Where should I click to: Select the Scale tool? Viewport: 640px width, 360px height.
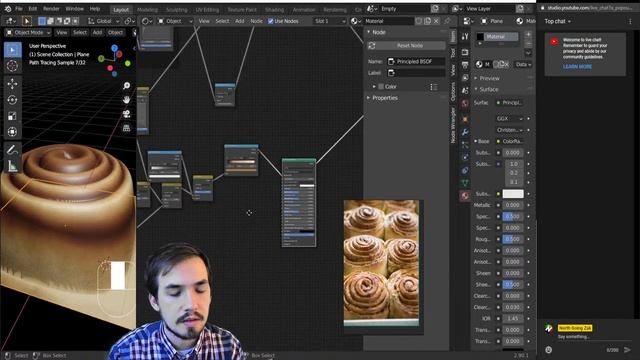12,116
